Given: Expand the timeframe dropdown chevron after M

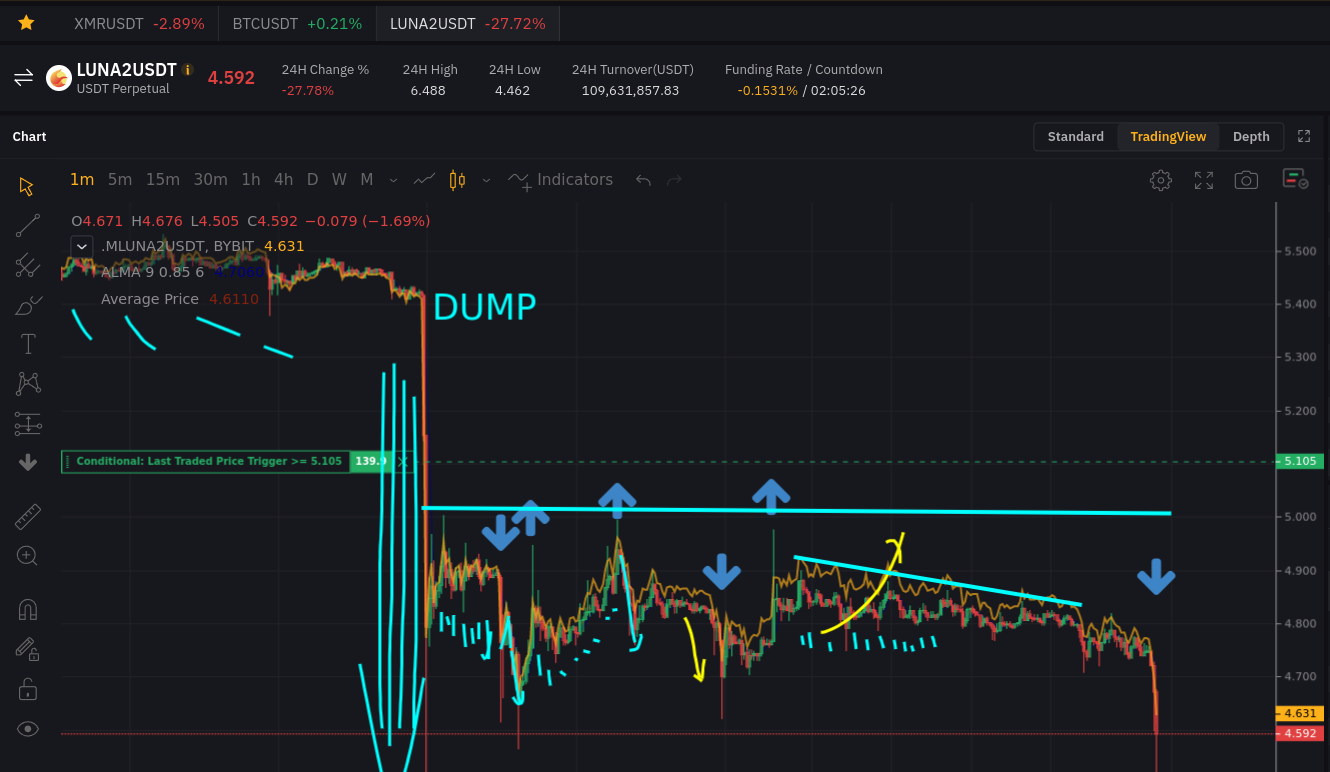Looking at the screenshot, I should pyautogui.click(x=393, y=180).
